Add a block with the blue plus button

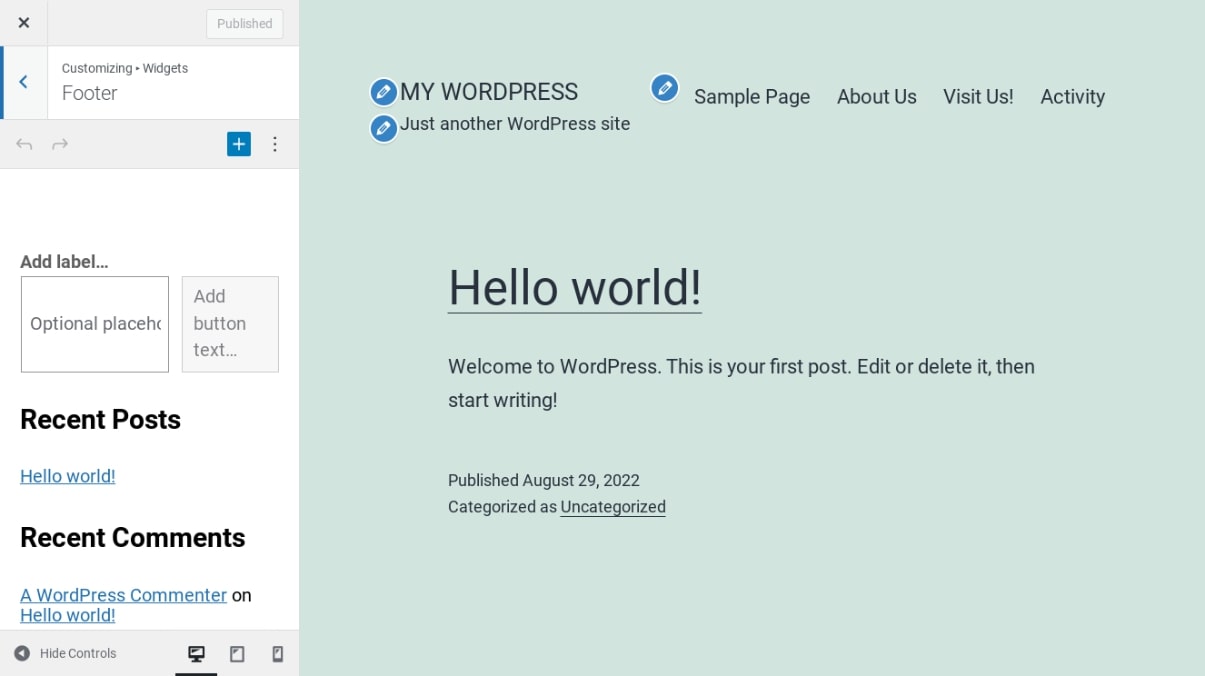238,144
